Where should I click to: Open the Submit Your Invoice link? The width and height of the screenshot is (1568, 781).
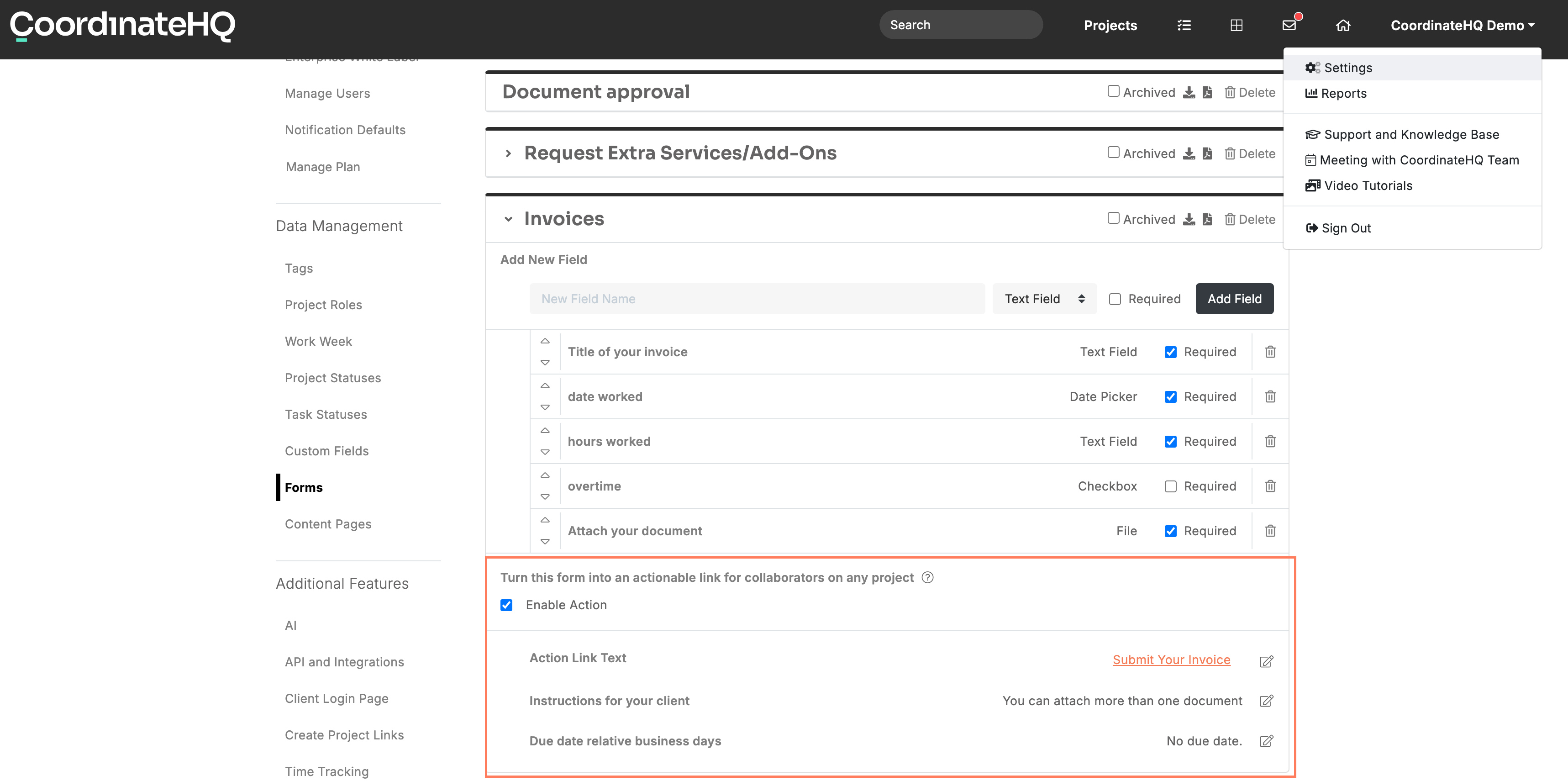click(1171, 660)
